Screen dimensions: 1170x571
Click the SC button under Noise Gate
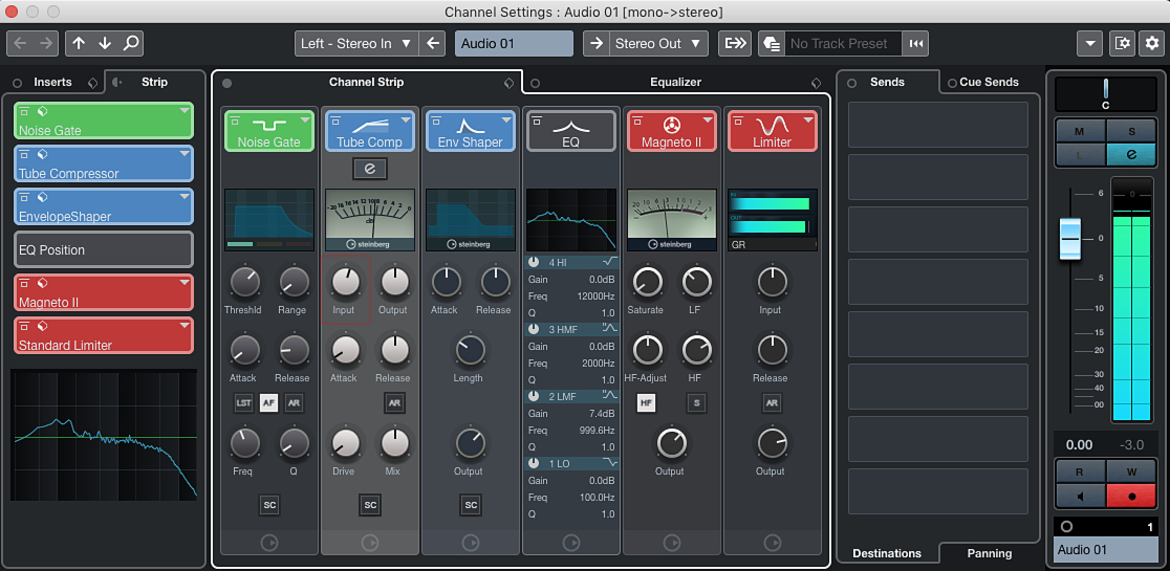pos(269,505)
